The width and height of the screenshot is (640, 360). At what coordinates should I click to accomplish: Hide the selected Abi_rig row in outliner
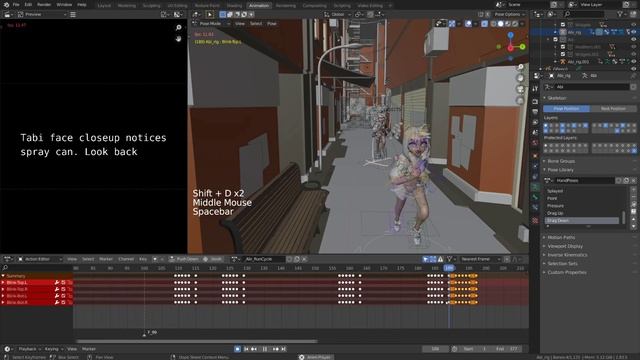coord(634,32)
